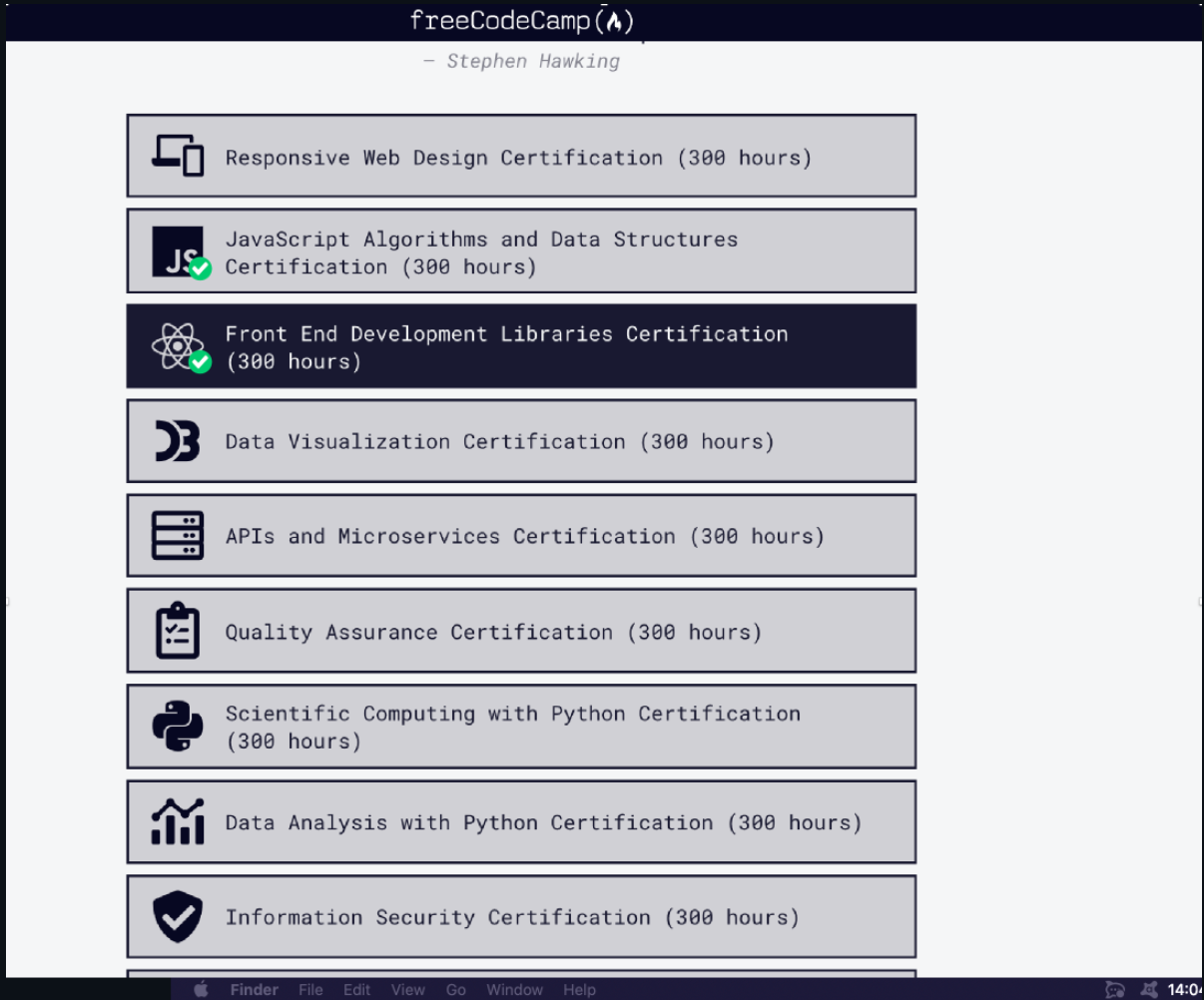Viewport: 1204px width, 1000px height.
Task: Click the React atom icon
Action: (180, 347)
